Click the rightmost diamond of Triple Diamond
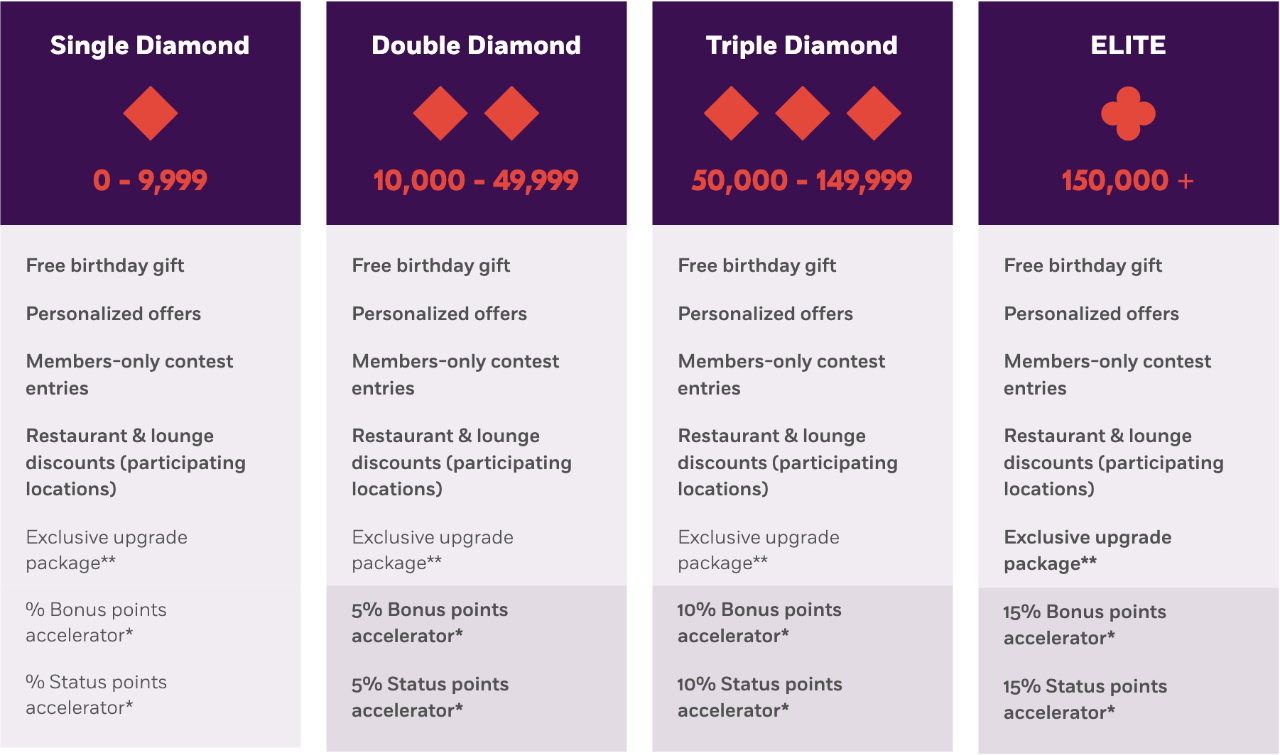This screenshot has width=1280, height=755. (874, 112)
